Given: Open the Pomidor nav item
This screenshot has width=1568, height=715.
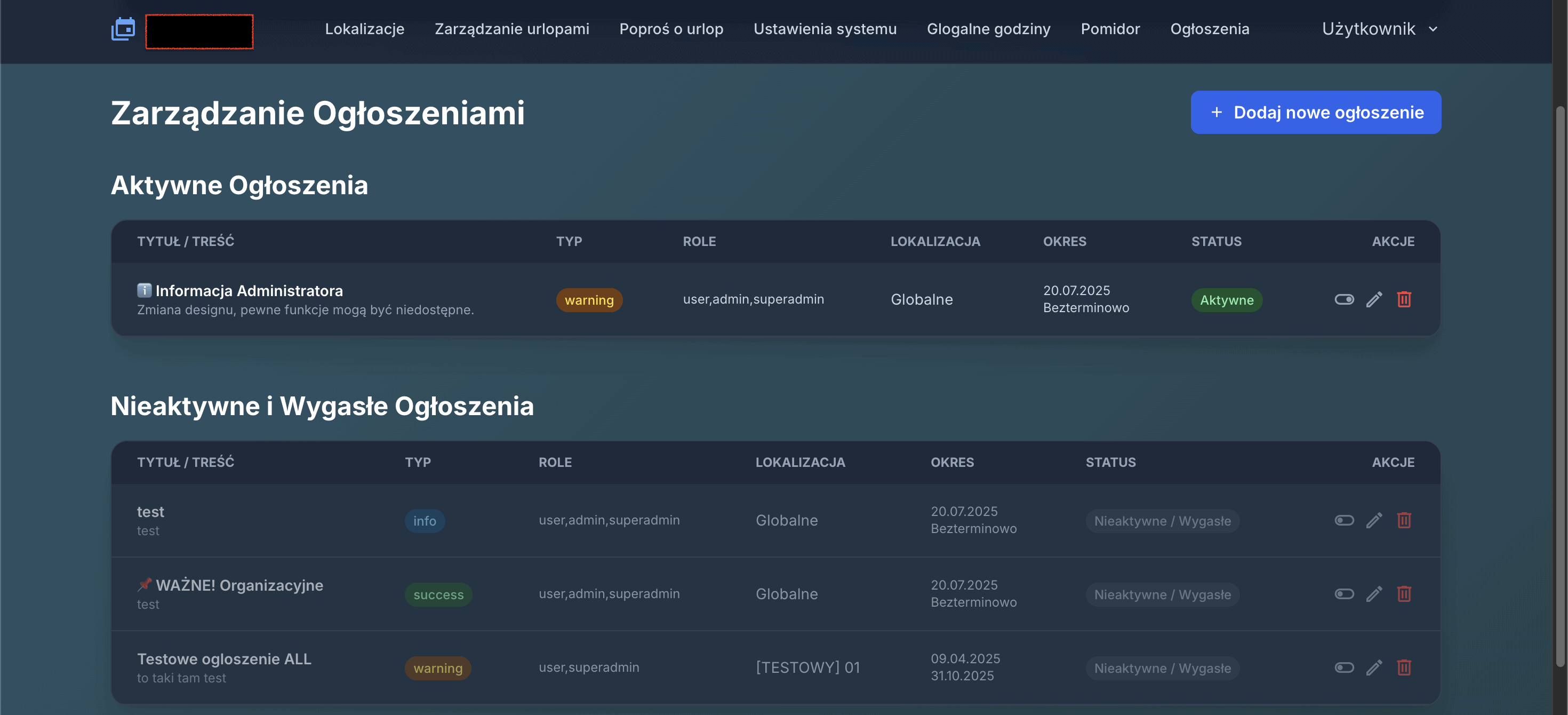Looking at the screenshot, I should (1110, 29).
